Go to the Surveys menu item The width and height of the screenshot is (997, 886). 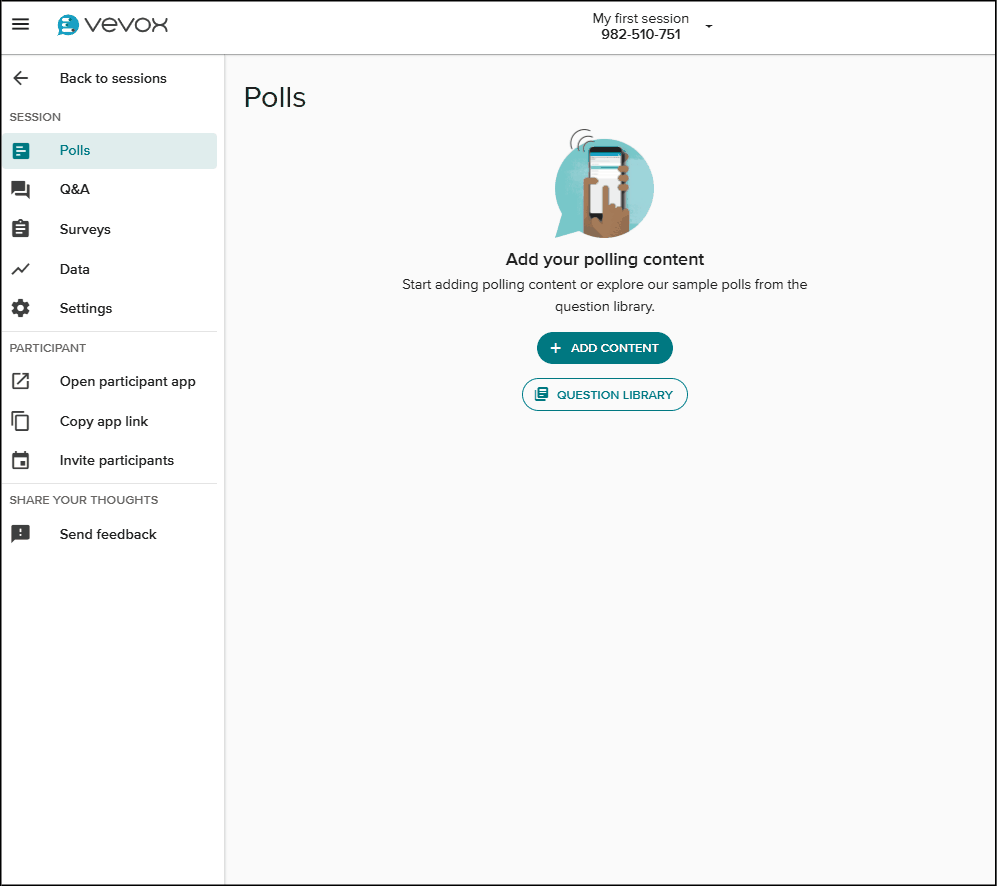[85, 229]
